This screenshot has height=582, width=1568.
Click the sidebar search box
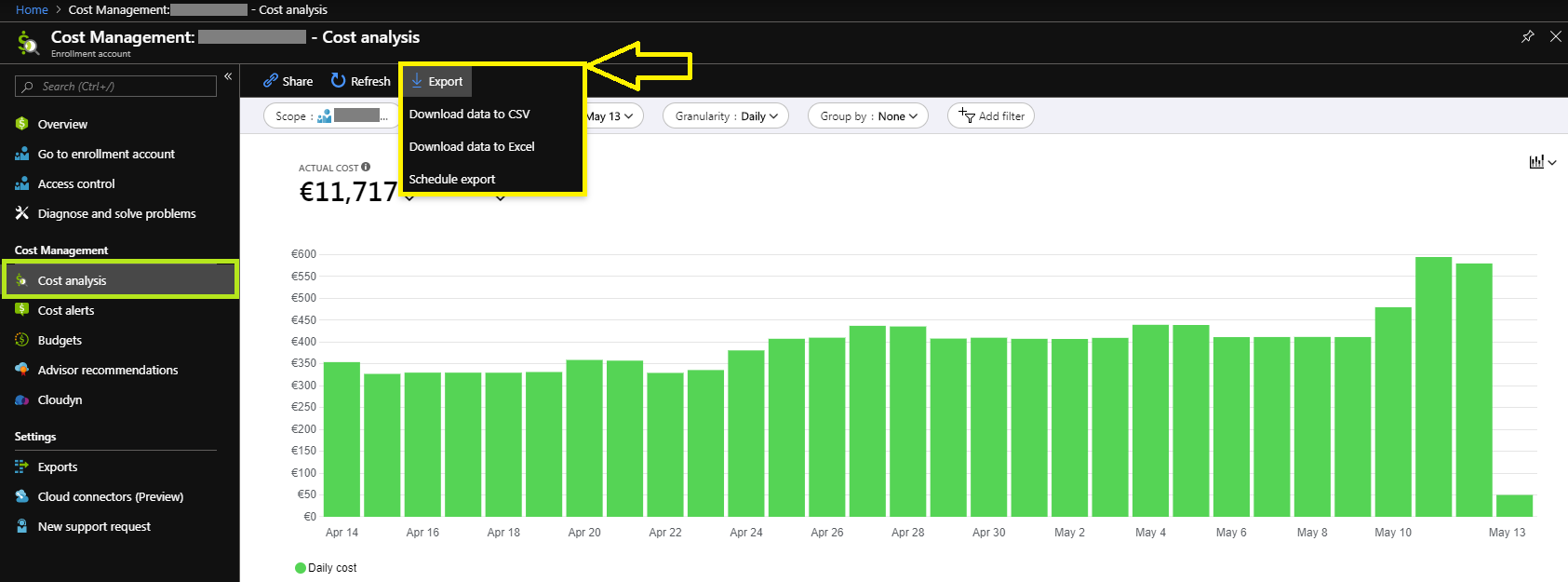click(115, 86)
